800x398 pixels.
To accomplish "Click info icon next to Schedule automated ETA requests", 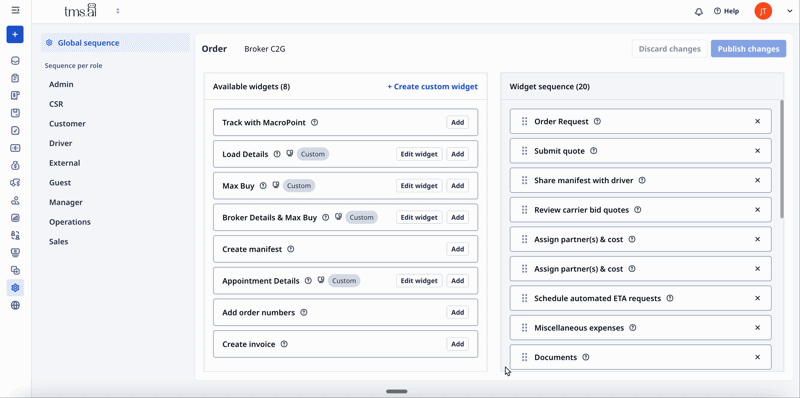I will point(670,298).
